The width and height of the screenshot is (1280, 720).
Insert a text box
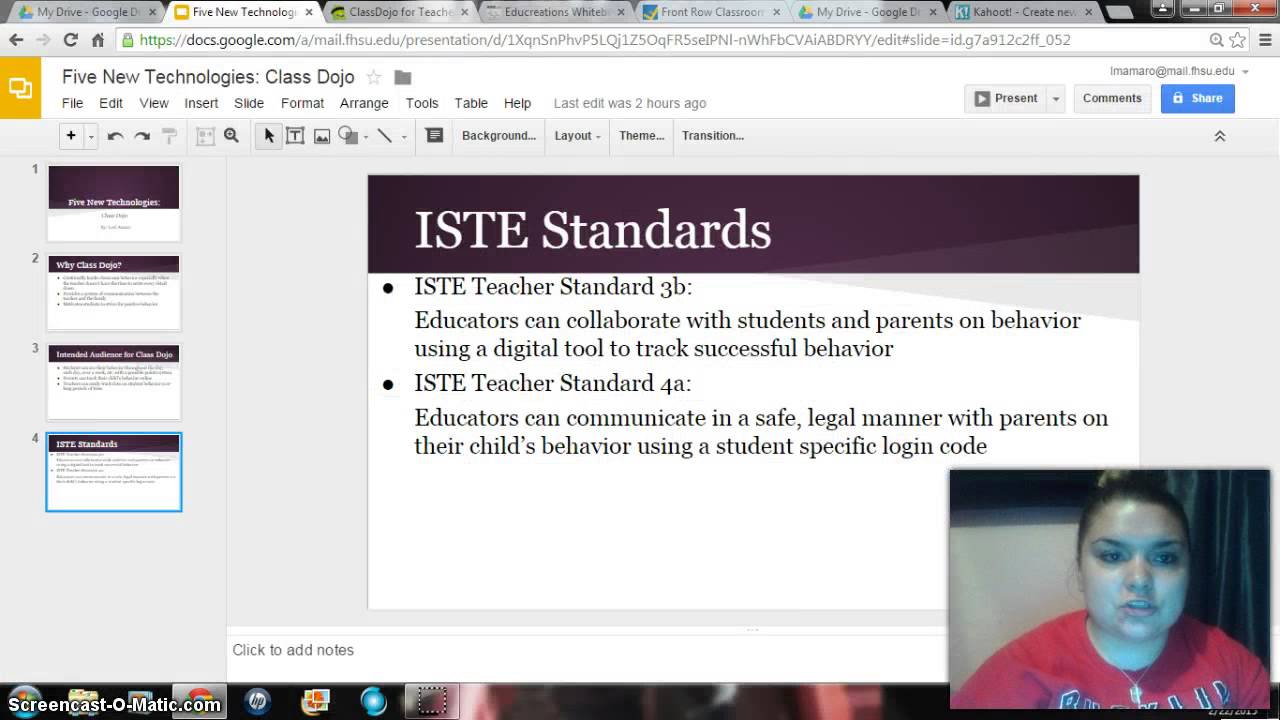click(x=295, y=136)
